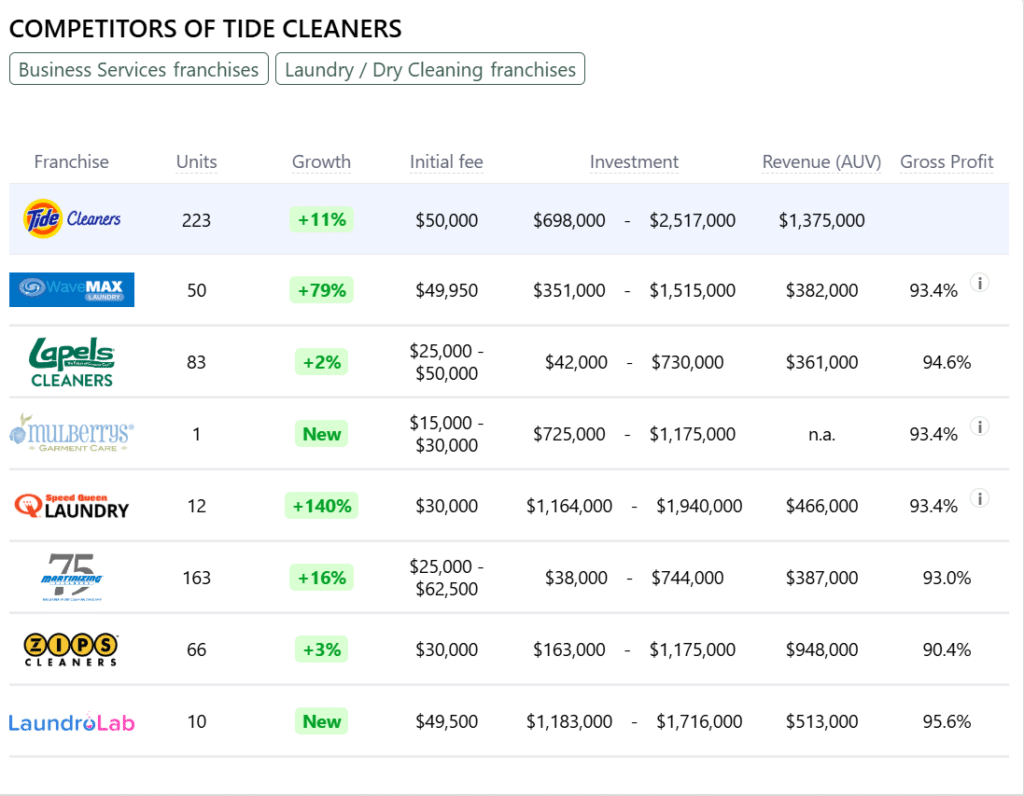Sort by Revenue (AUV) column header
The width and height of the screenshot is (1024, 796).
point(822,162)
